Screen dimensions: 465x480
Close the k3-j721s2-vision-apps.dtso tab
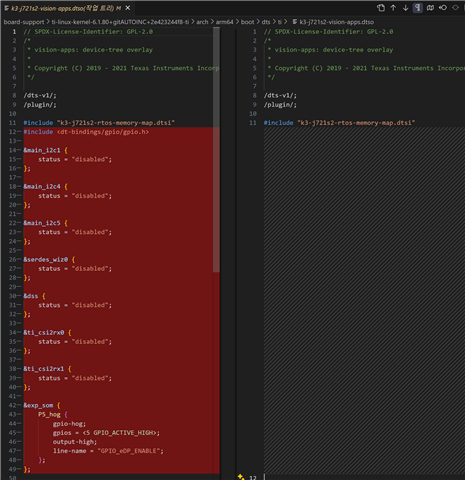point(128,8)
